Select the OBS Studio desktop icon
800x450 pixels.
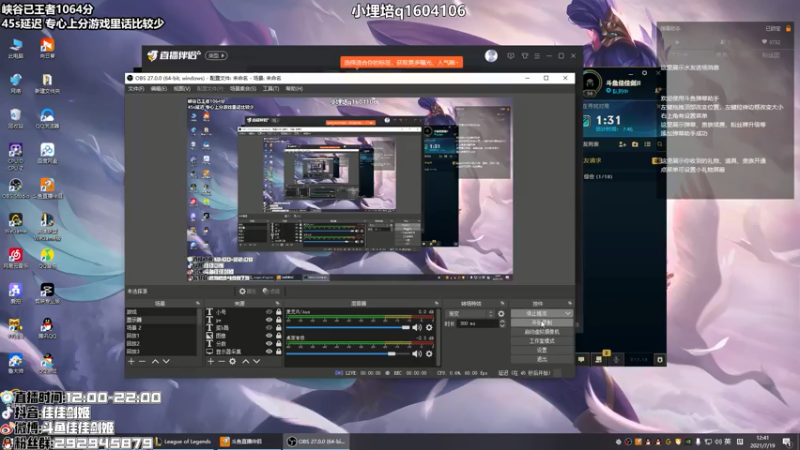15,188
